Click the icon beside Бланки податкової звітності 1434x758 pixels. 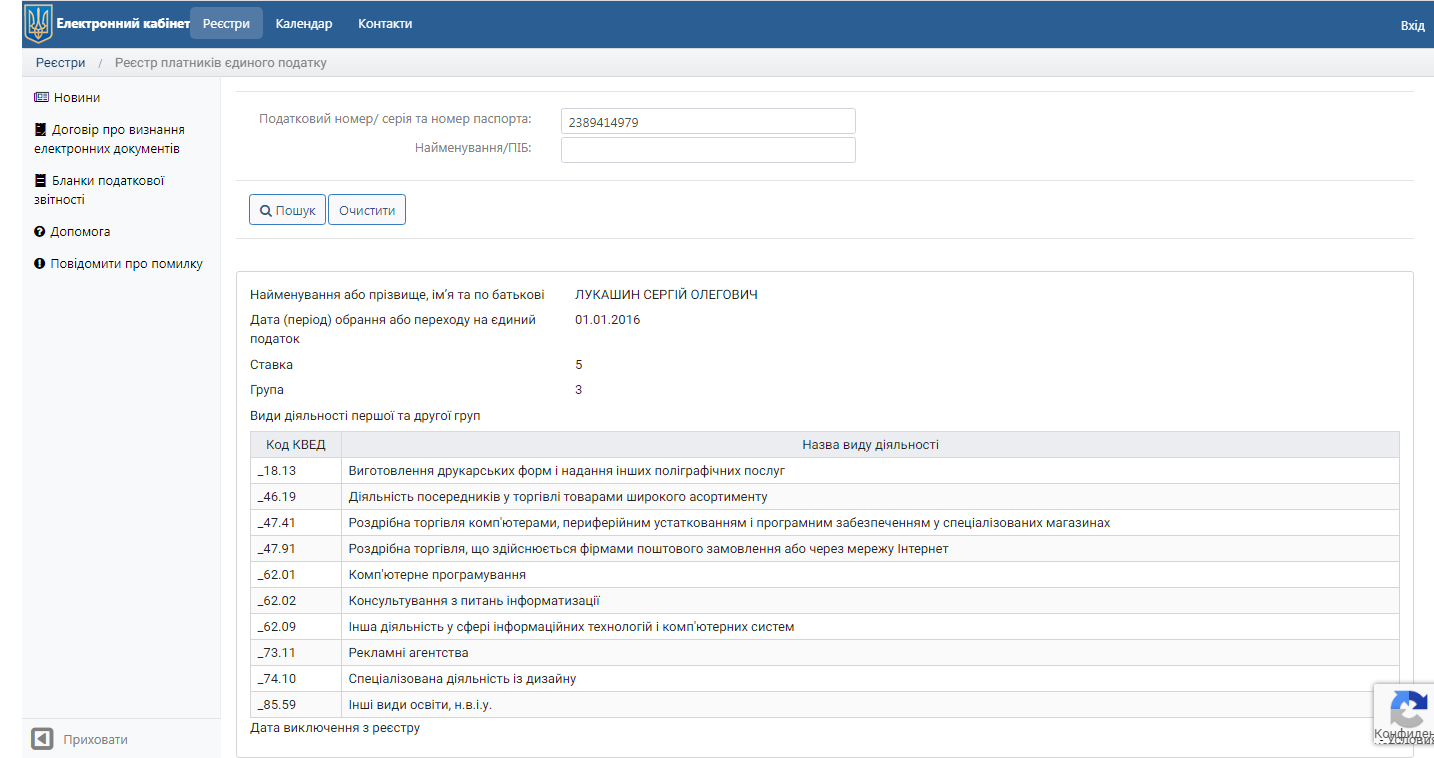pyautogui.click(x=40, y=181)
